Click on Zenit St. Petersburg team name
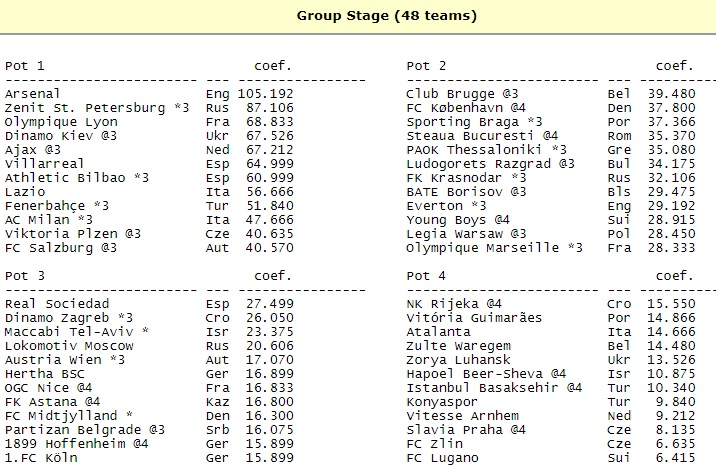Viewport: 716px width, 469px height. [x=85, y=108]
